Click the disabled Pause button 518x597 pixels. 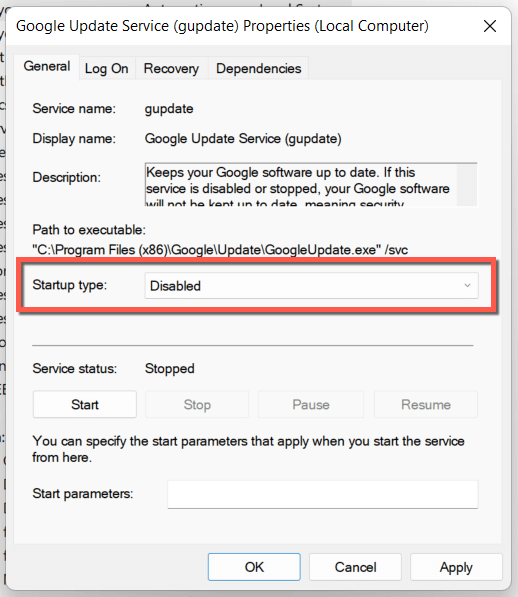pyautogui.click(x=311, y=404)
